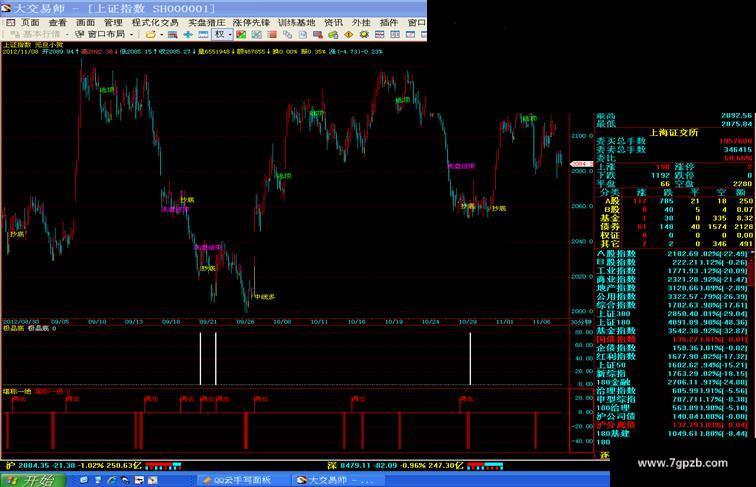Select the 上证50 row
This screenshot has height=487, width=756.
(674, 365)
